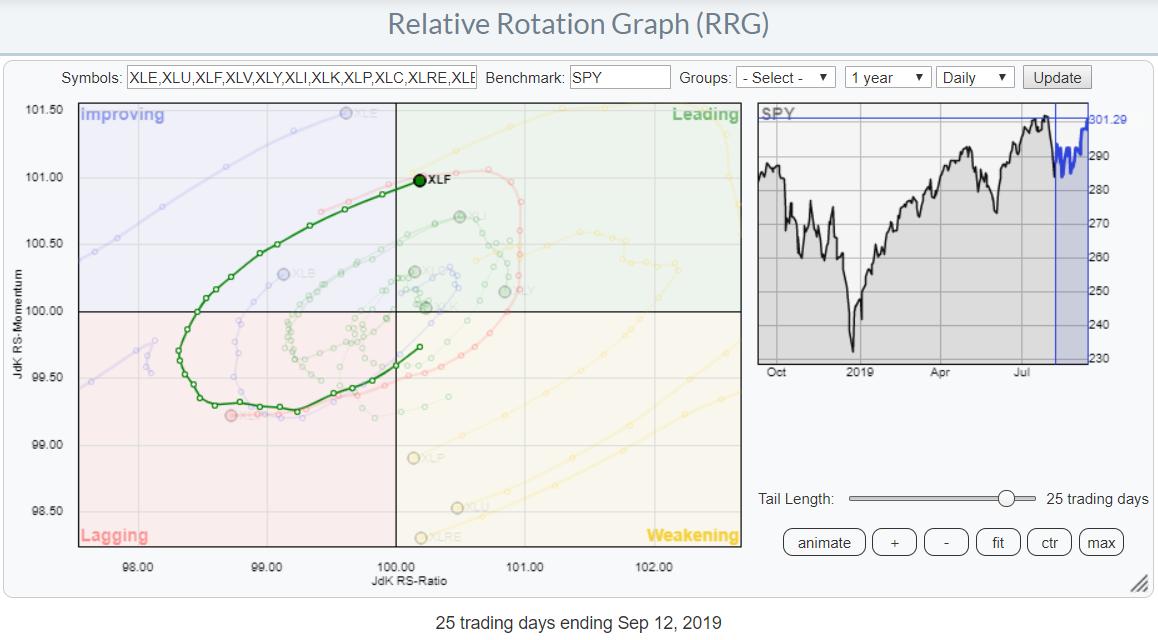Click the Update button
This screenshot has height=640, width=1158.
click(1057, 78)
